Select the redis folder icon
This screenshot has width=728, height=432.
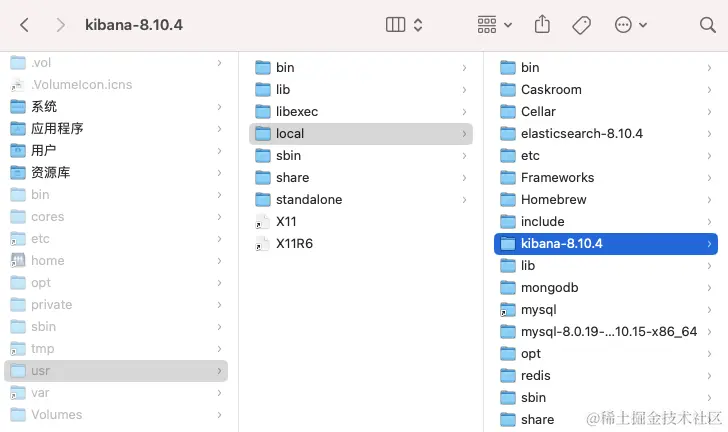point(508,376)
